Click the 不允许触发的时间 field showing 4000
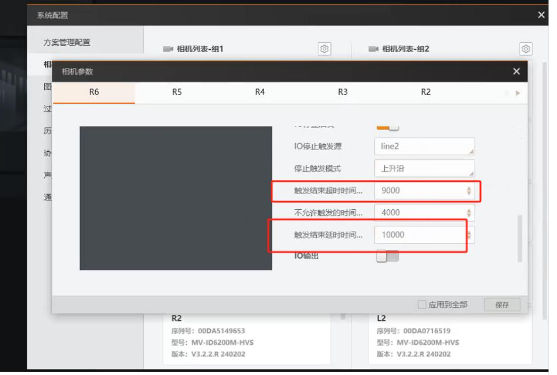Screen dimensions: 557x375 (424, 213)
